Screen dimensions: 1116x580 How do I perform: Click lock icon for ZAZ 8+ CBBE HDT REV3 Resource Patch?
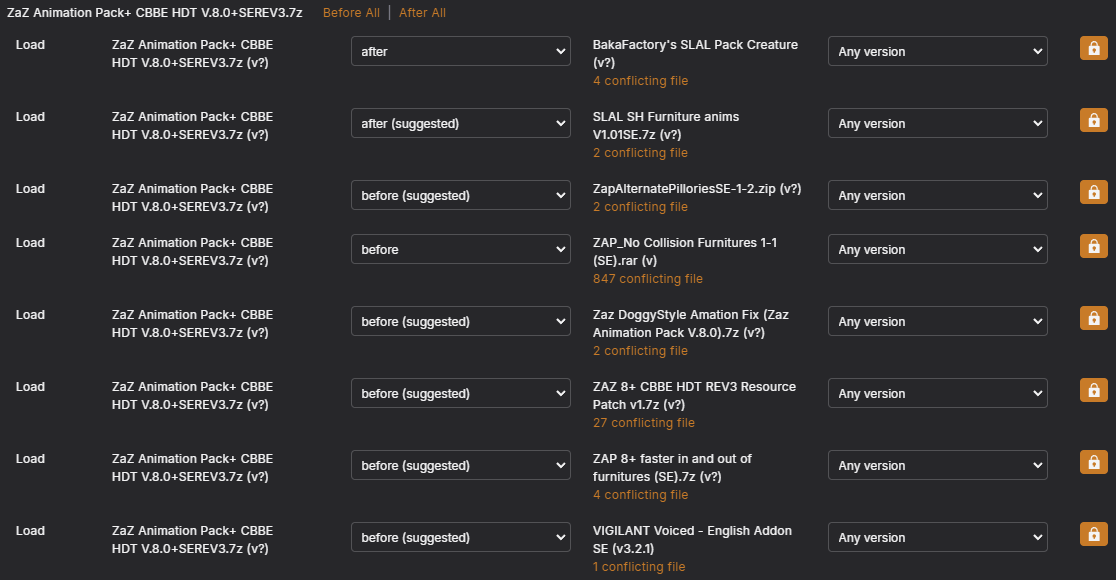(x=1093, y=390)
